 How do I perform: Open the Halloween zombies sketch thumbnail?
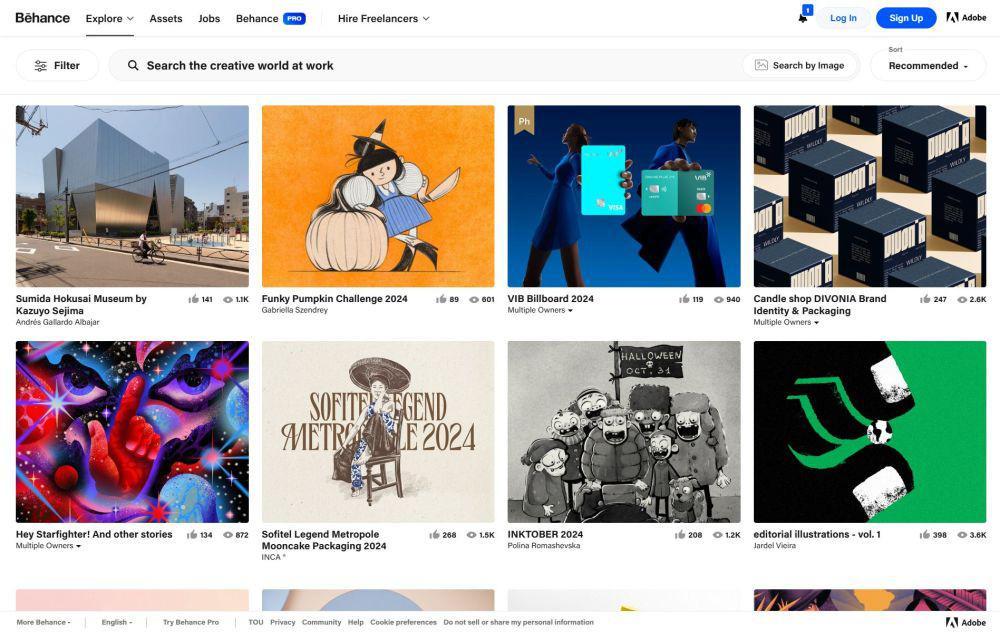point(624,432)
